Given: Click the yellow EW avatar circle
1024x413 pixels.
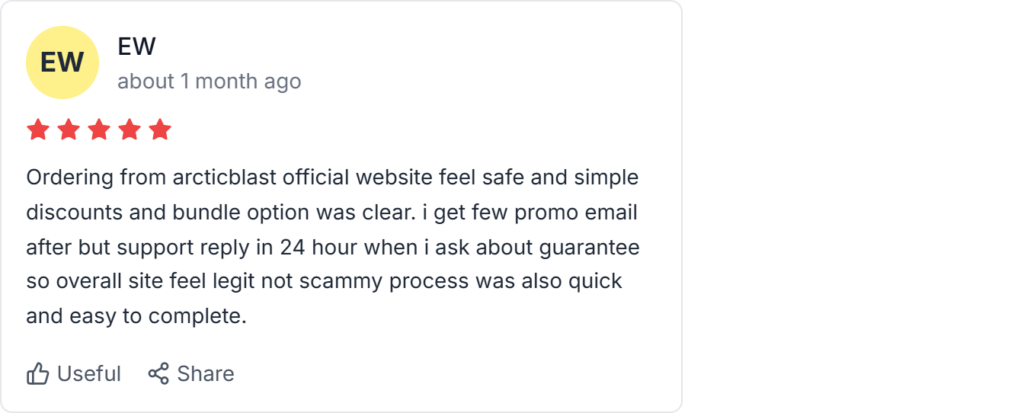Looking at the screenshot, I should tap(62, 62).
